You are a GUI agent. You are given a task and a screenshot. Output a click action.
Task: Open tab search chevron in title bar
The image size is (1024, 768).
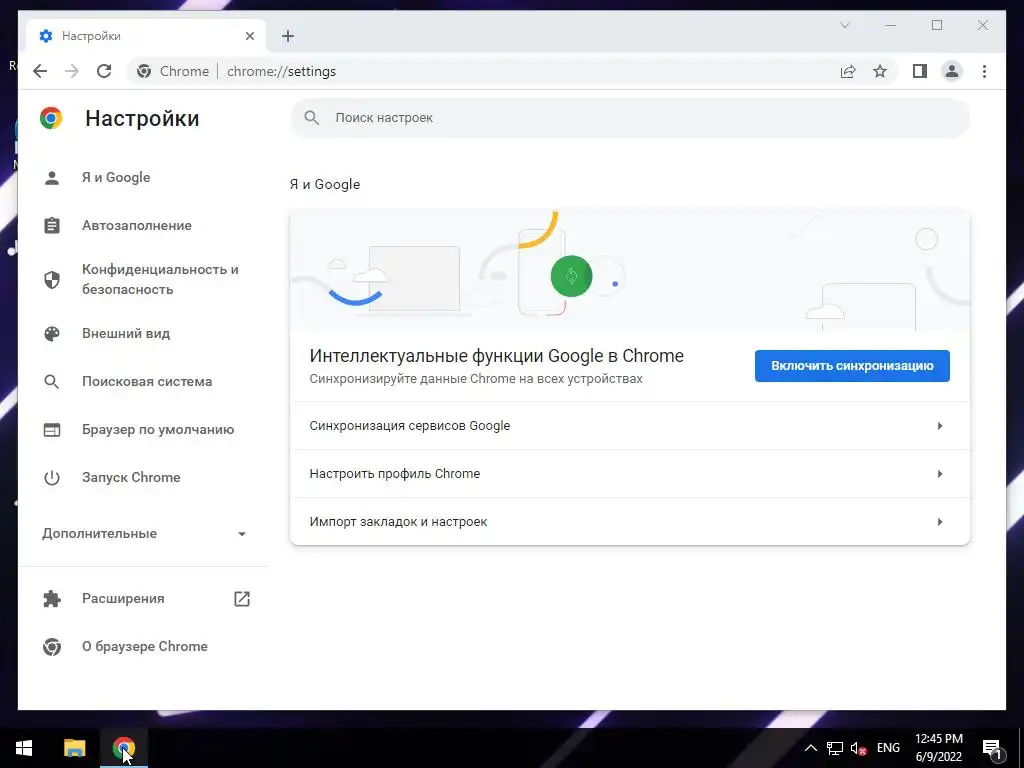coord(844,25)
